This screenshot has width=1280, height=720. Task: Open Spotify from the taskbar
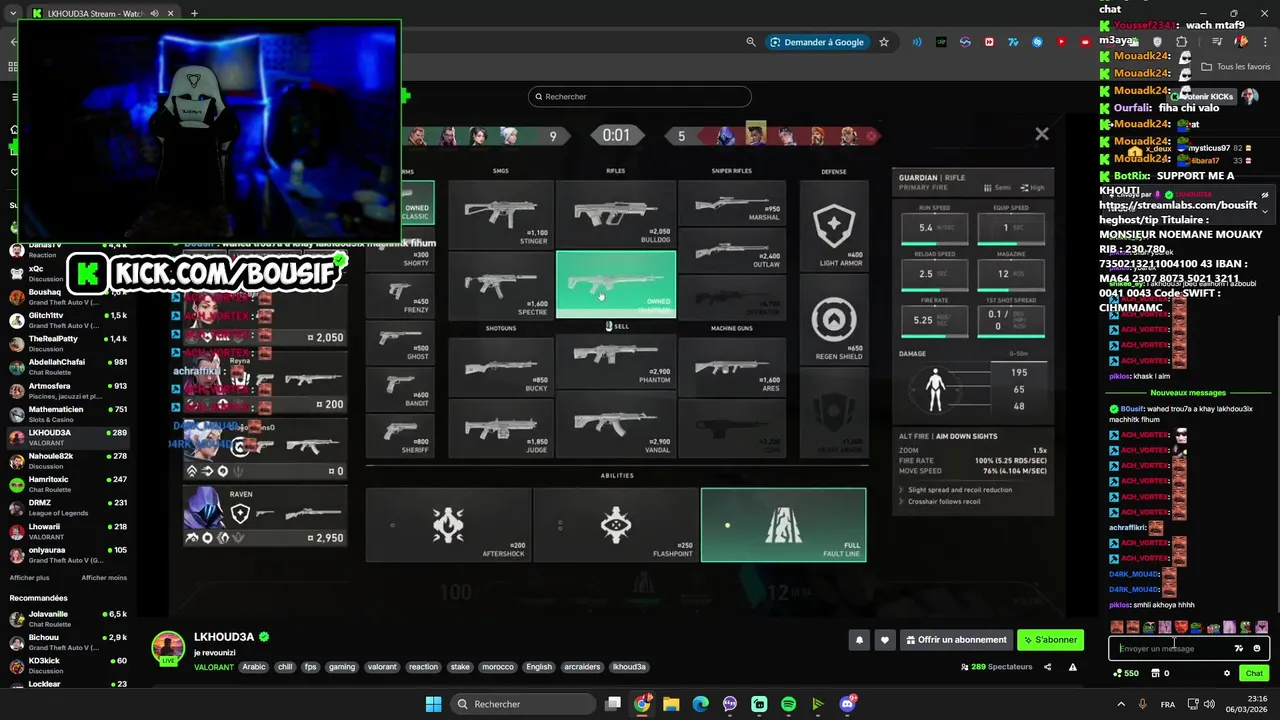[x=788, y=704]
